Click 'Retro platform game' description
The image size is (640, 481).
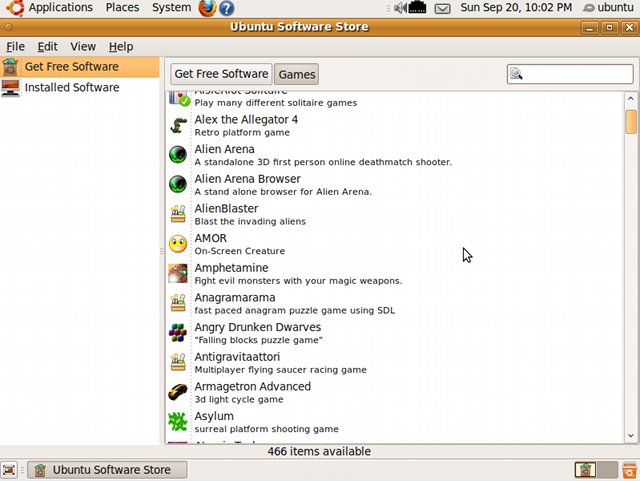(242, 133)
